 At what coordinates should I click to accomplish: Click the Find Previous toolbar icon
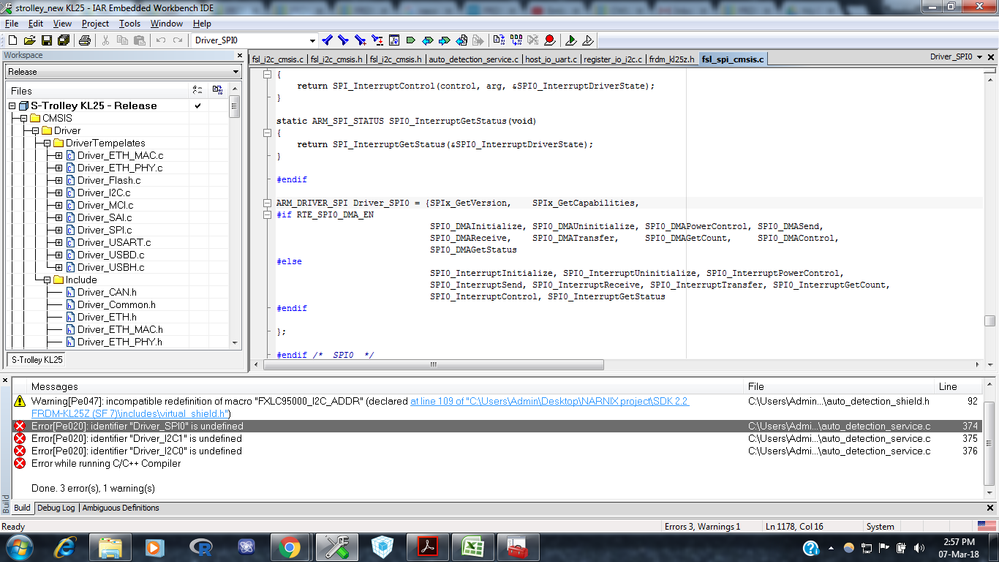tap(327, 40)
